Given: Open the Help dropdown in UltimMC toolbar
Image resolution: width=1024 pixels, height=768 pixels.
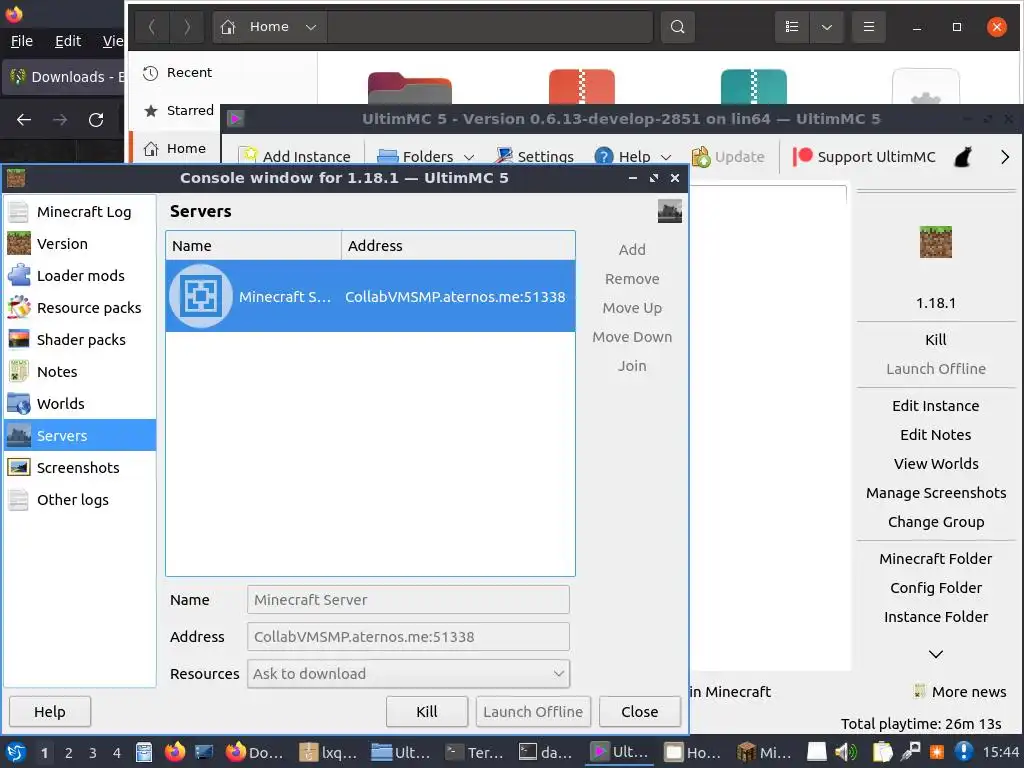Looking at the screenshot, I should tap(633, 157).
